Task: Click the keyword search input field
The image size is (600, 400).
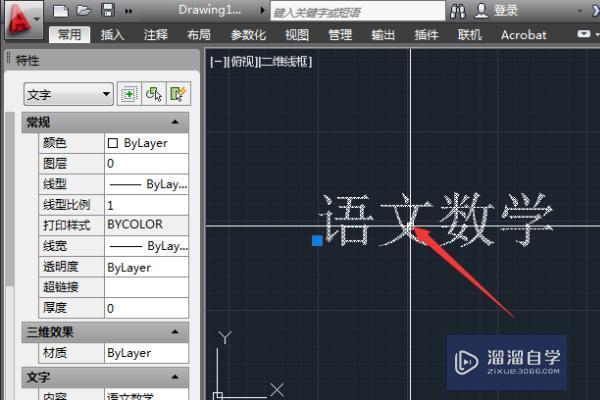Action: 358,11
